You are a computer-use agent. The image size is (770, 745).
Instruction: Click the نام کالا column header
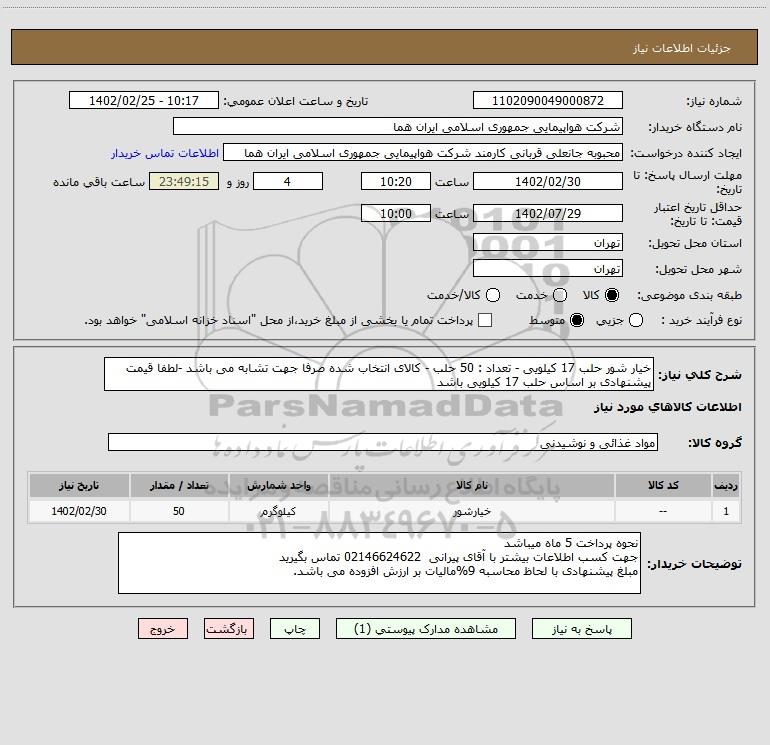pyautogui.click(x=471, y=485)
